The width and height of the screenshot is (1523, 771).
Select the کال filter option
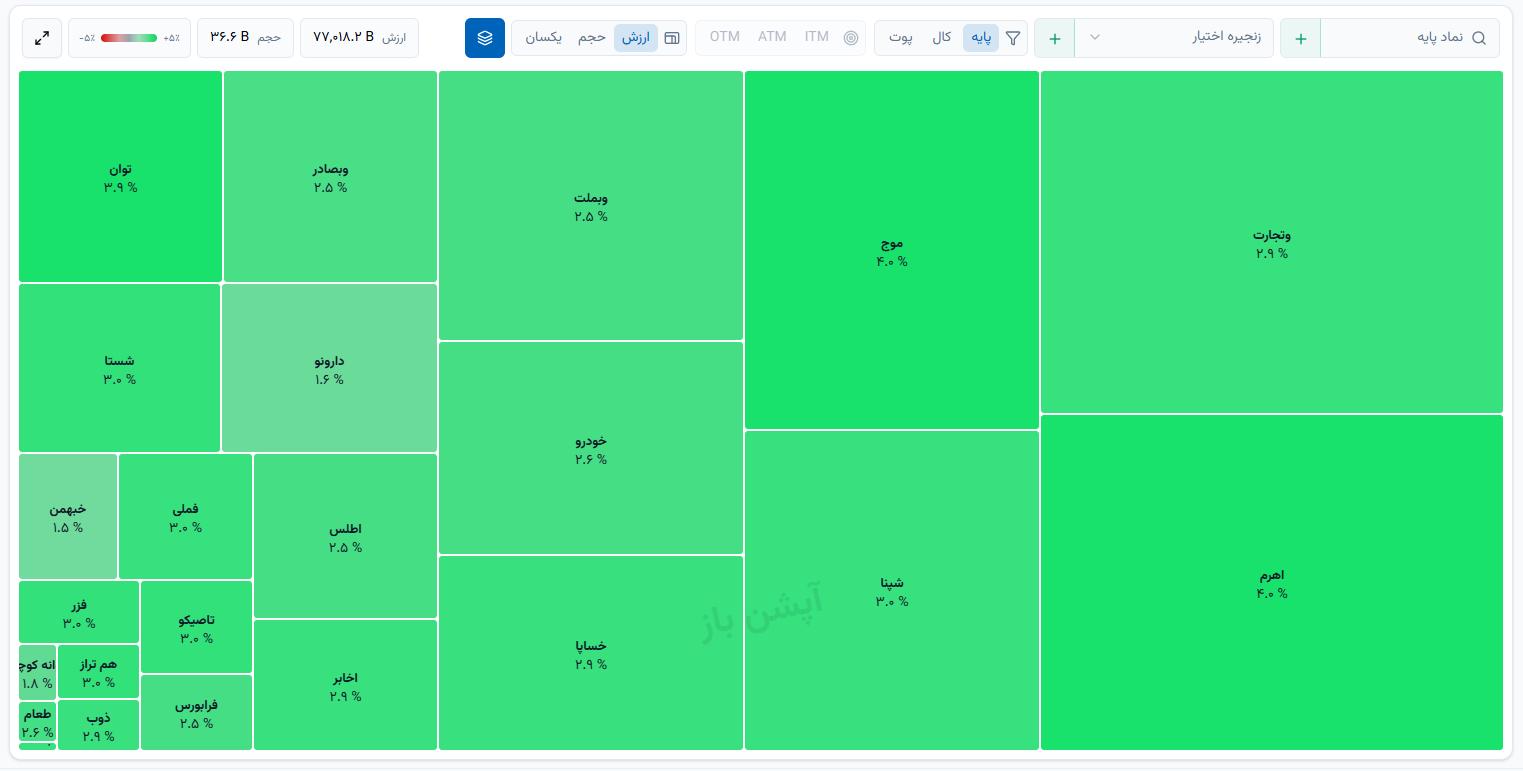click(x=941, y=38)
